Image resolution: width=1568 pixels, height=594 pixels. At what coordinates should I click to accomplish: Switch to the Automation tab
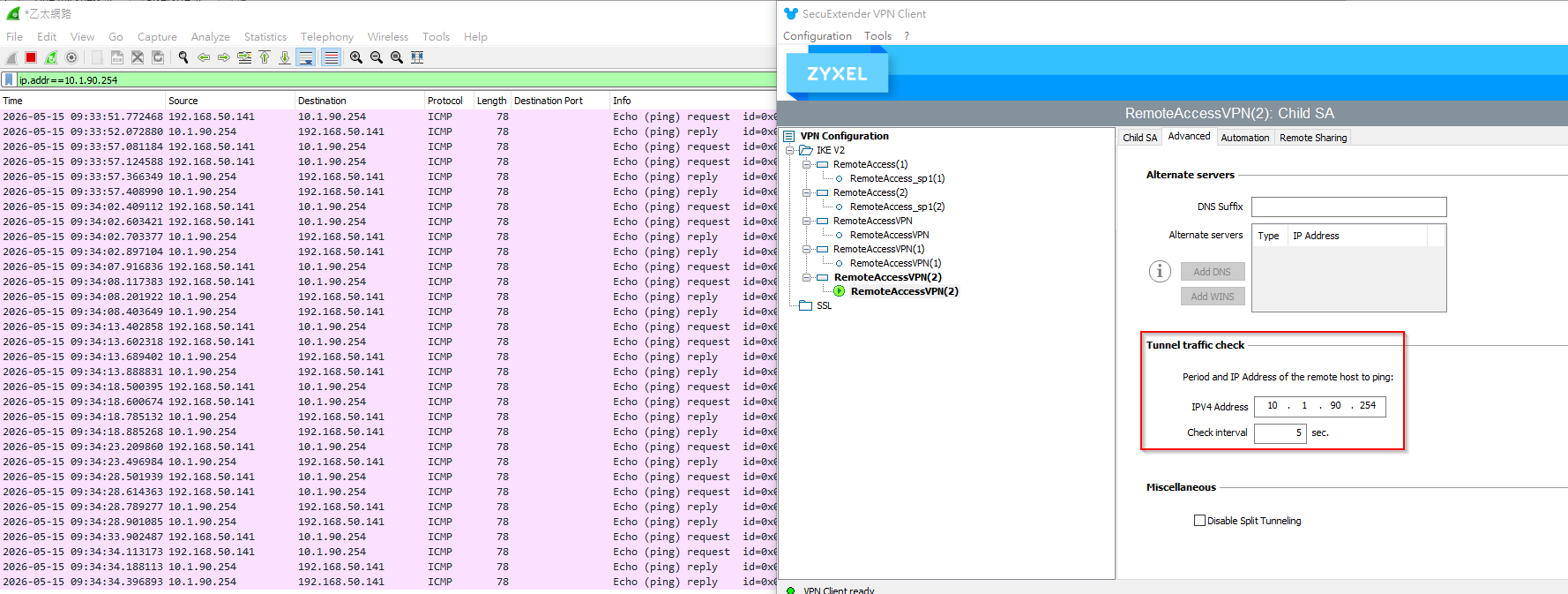click(1245, 138)
